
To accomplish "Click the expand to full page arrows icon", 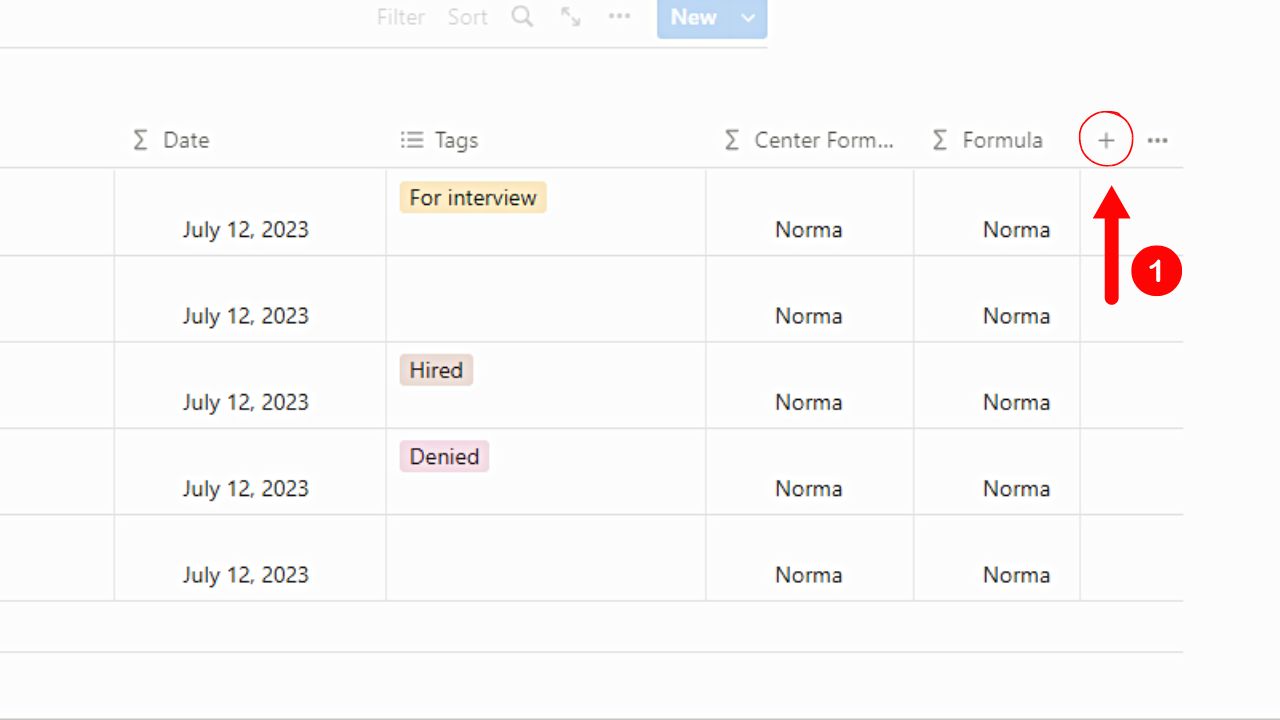I will pyautogui.click(x=571, y=16).
